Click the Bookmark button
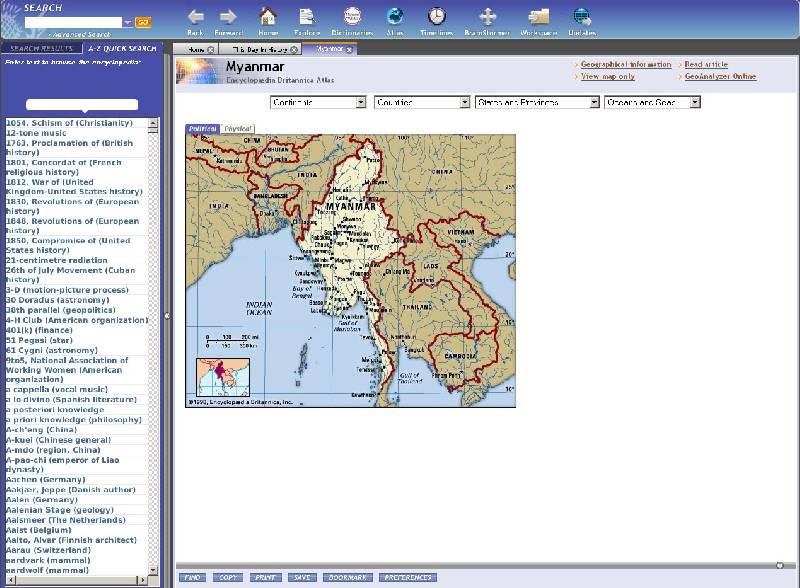Screen dimensions: 800x588 348,578
